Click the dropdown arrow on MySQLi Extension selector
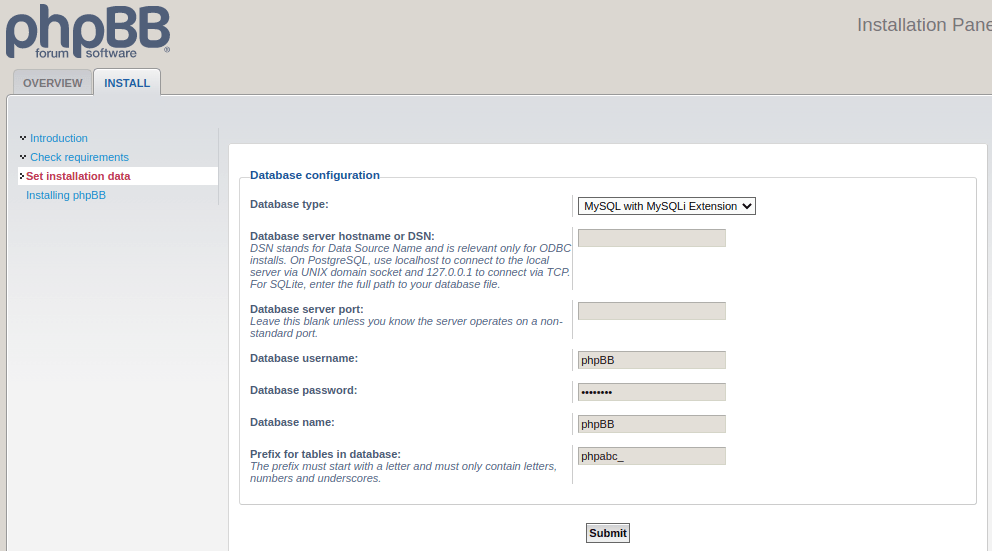Image resolution: width=992 pixels, height=551 pixels. (747, 206)
